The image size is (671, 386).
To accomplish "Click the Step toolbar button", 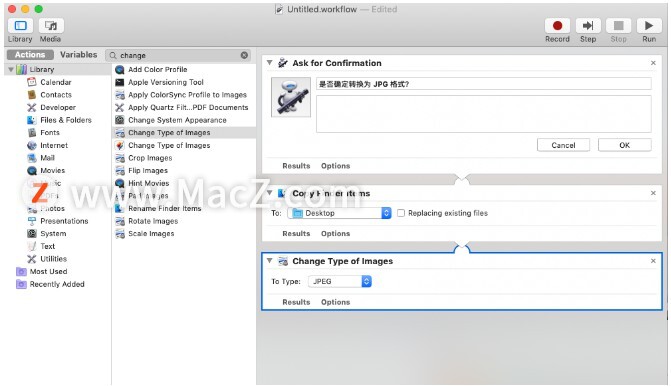I will [x=588, y=26].
